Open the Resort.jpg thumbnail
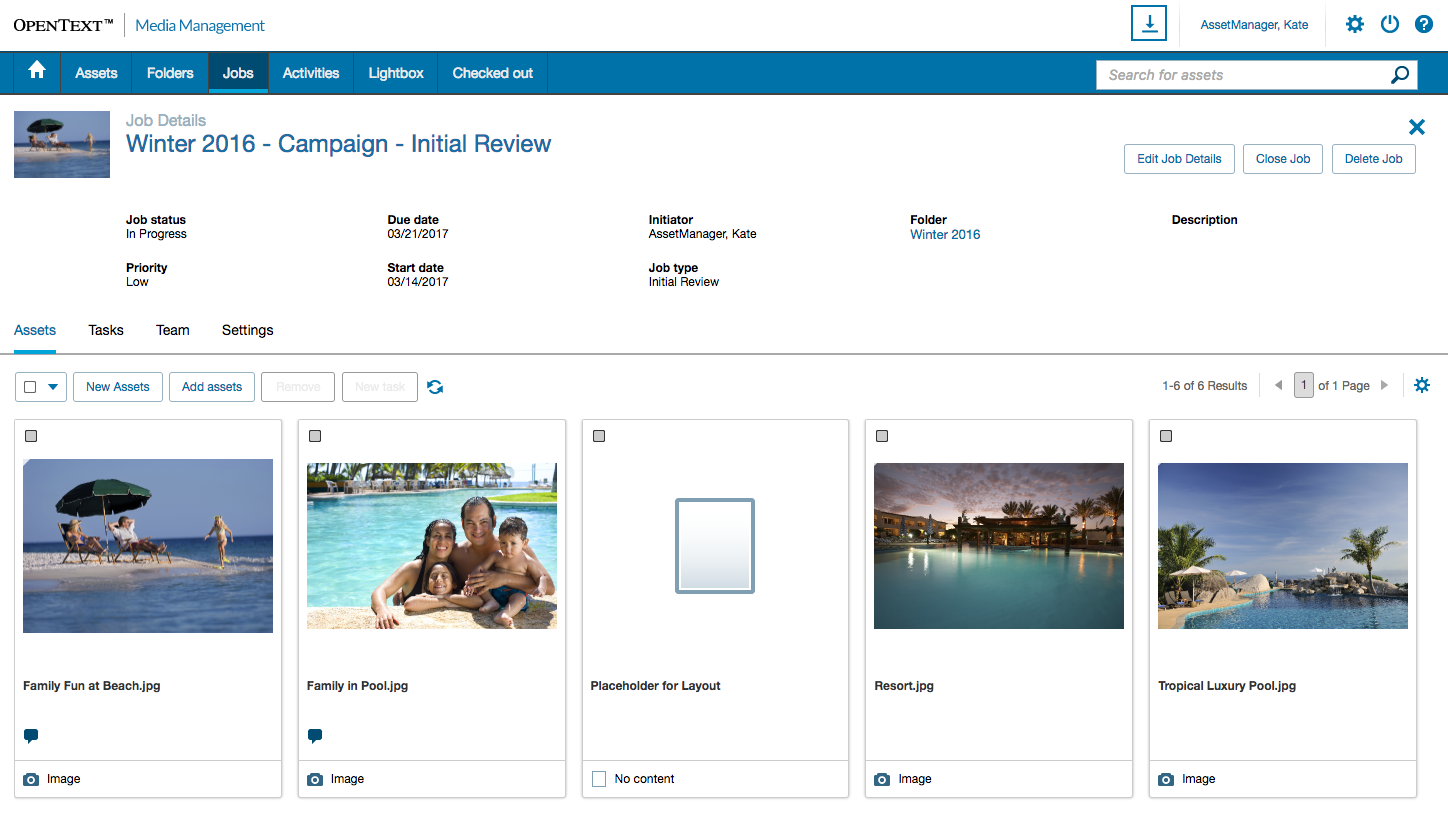Viewport: 1448px width, 815px height. click(x=999, y=546)
